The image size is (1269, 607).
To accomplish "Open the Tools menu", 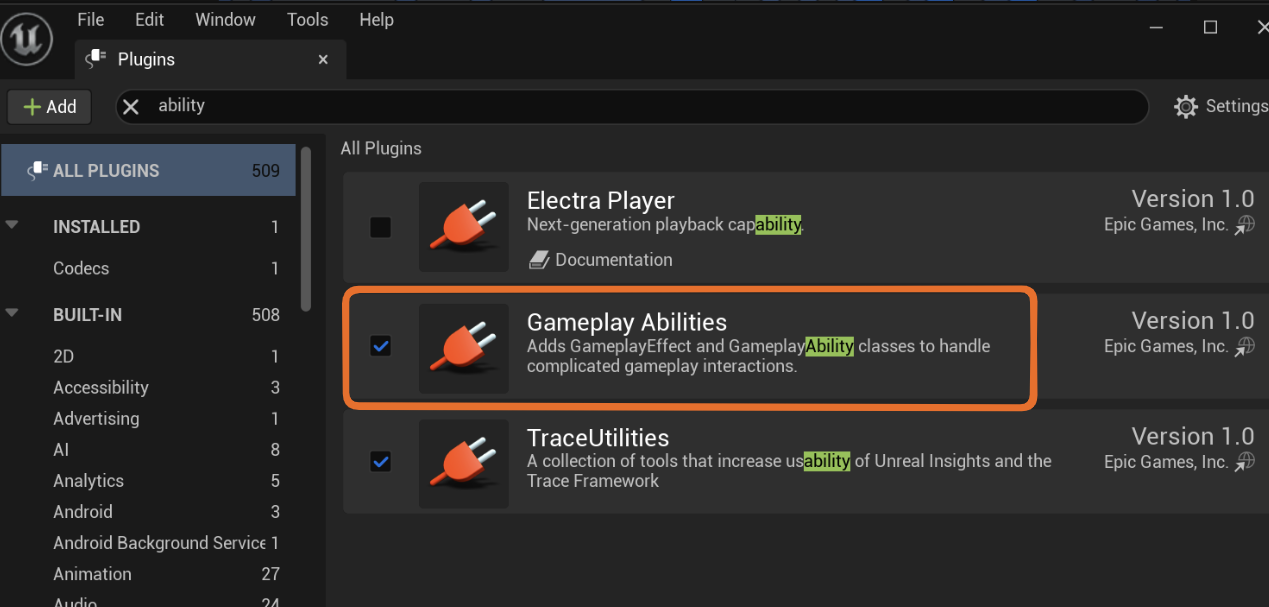I will click(307, 20).
